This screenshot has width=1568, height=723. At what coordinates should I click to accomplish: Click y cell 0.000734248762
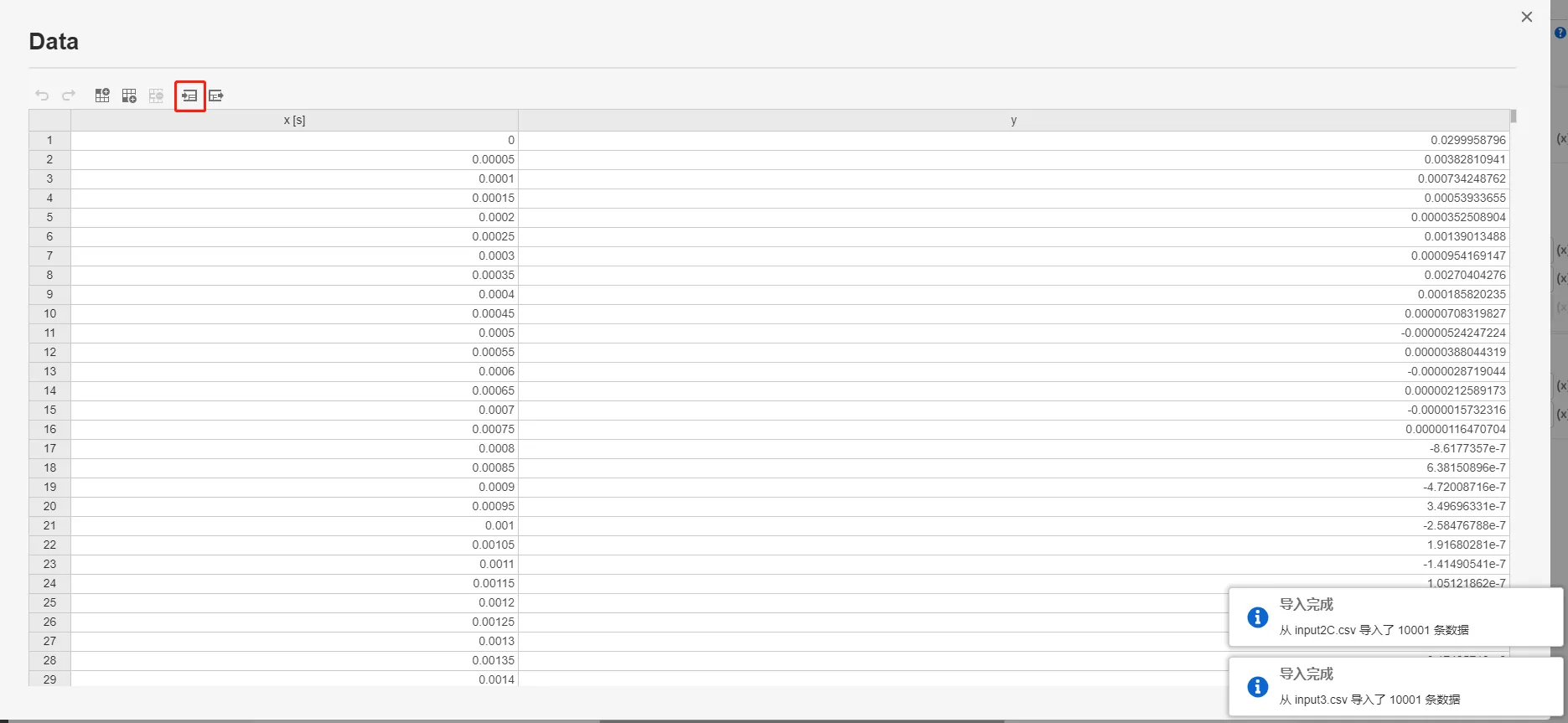1013,178
